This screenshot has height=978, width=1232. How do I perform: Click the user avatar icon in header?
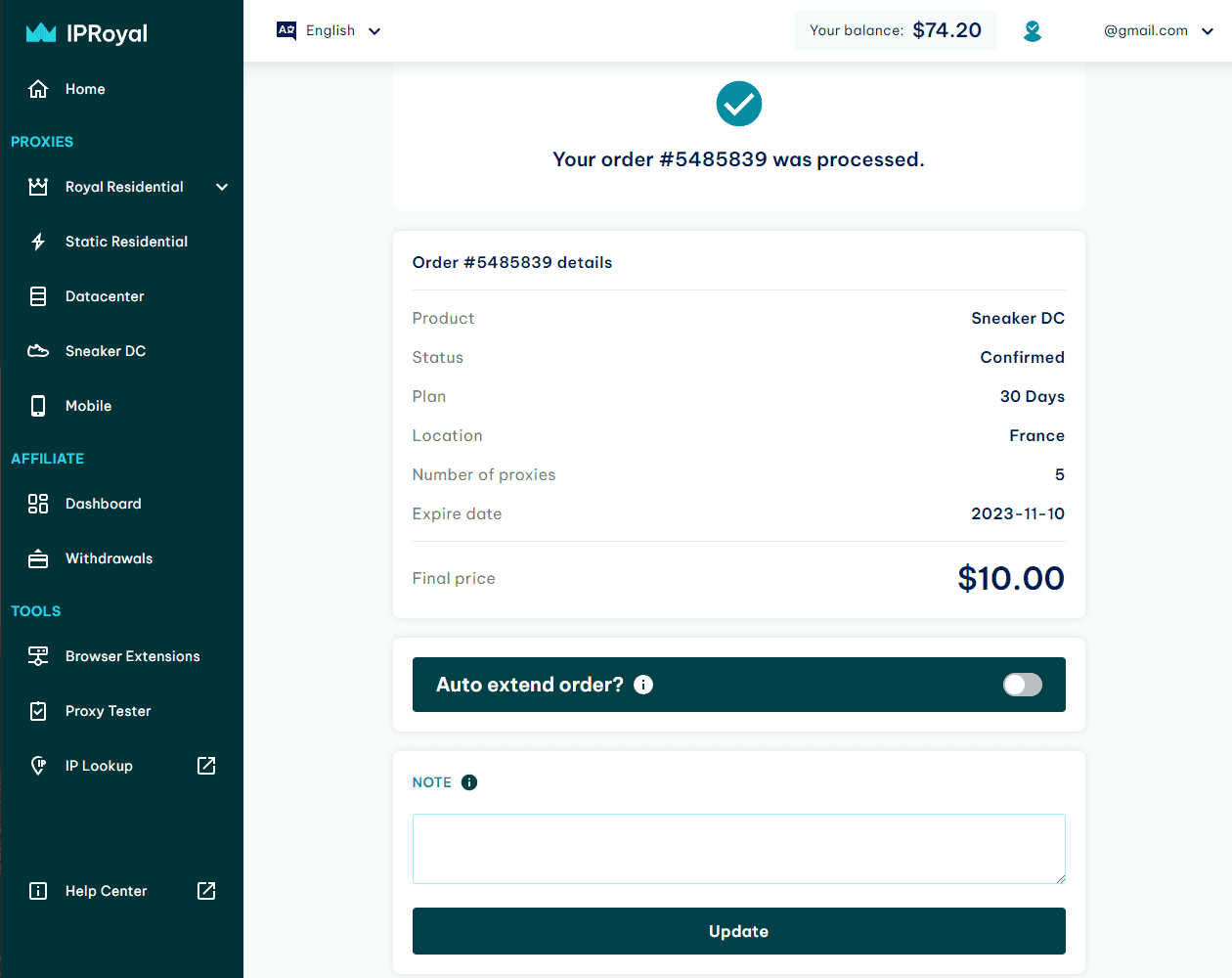[1033, 31]
